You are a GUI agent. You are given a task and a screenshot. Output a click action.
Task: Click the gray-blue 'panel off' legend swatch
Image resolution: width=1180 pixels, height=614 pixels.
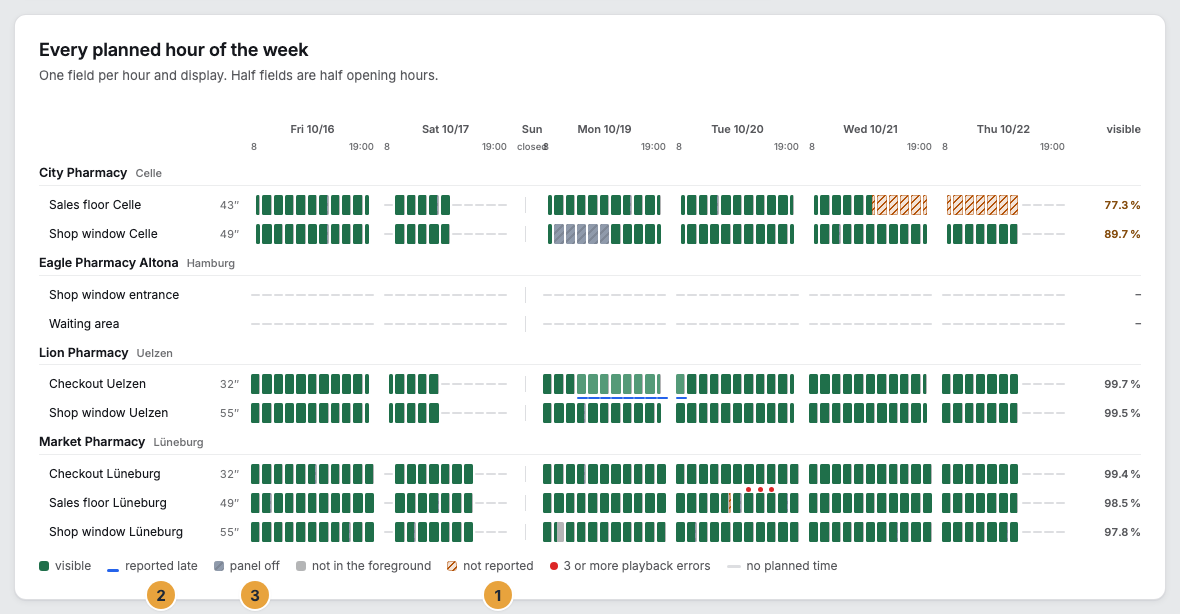[219, 566]
